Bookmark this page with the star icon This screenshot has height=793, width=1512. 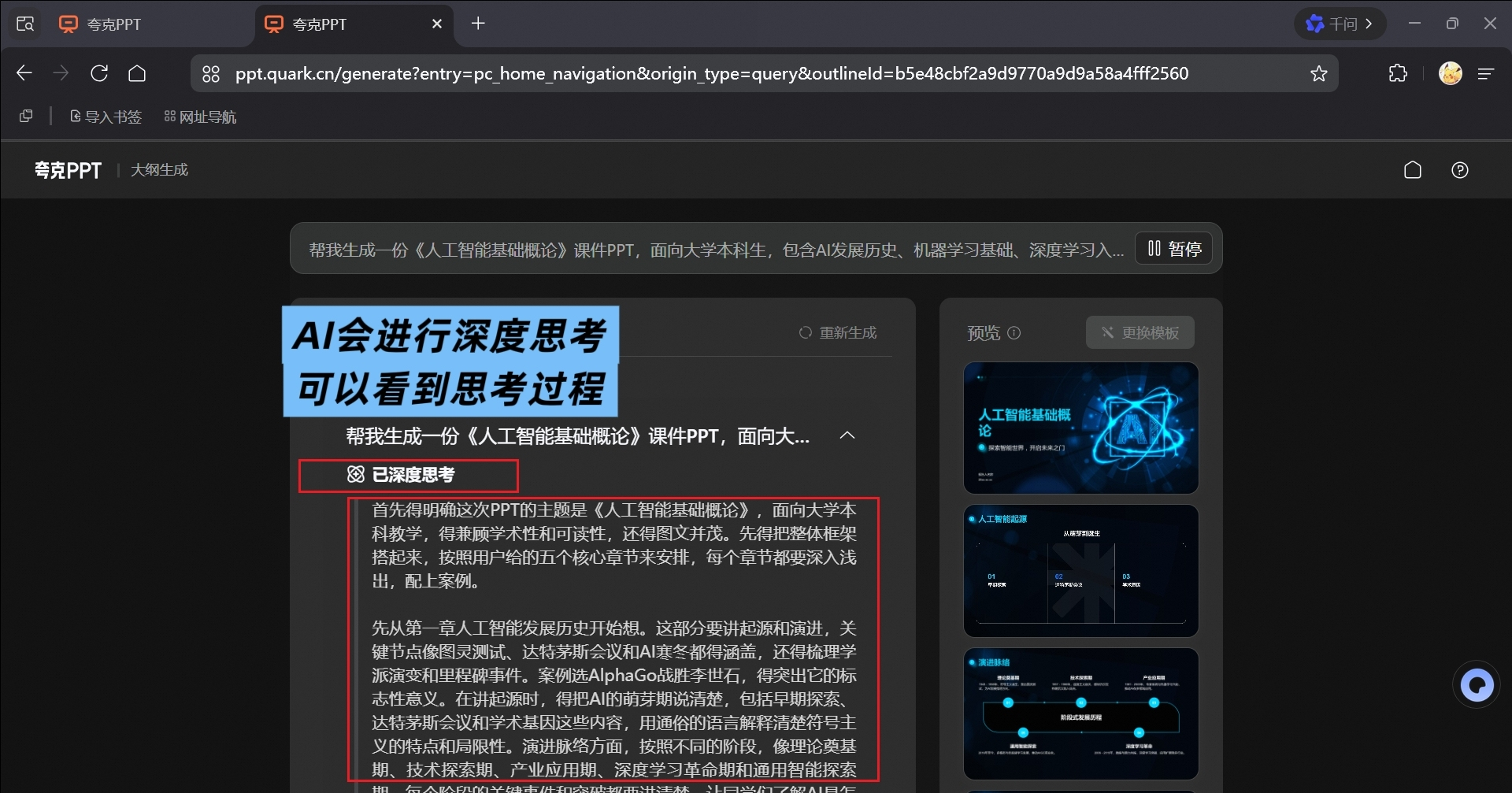[x=1318, y=74]
